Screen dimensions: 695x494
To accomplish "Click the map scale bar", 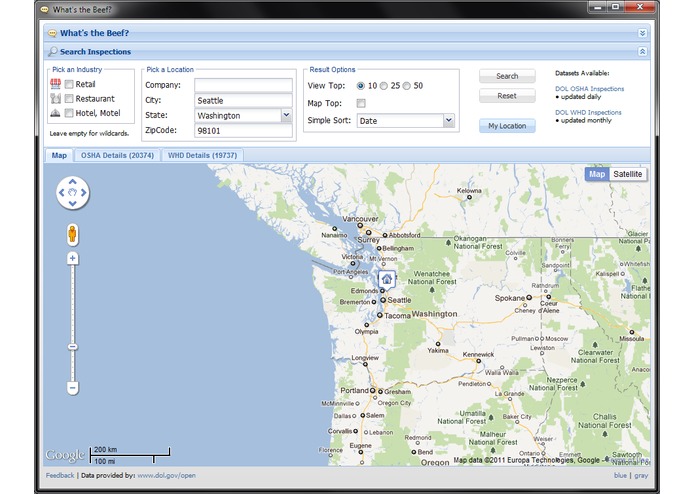I will 130,455.
